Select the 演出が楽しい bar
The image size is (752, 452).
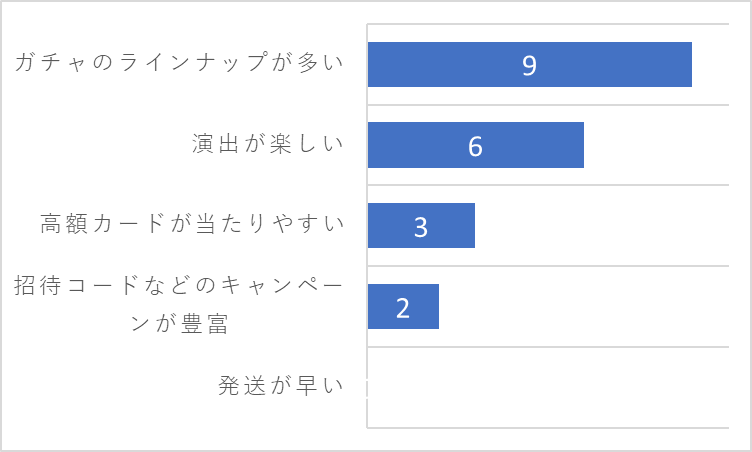coord(476,145)
